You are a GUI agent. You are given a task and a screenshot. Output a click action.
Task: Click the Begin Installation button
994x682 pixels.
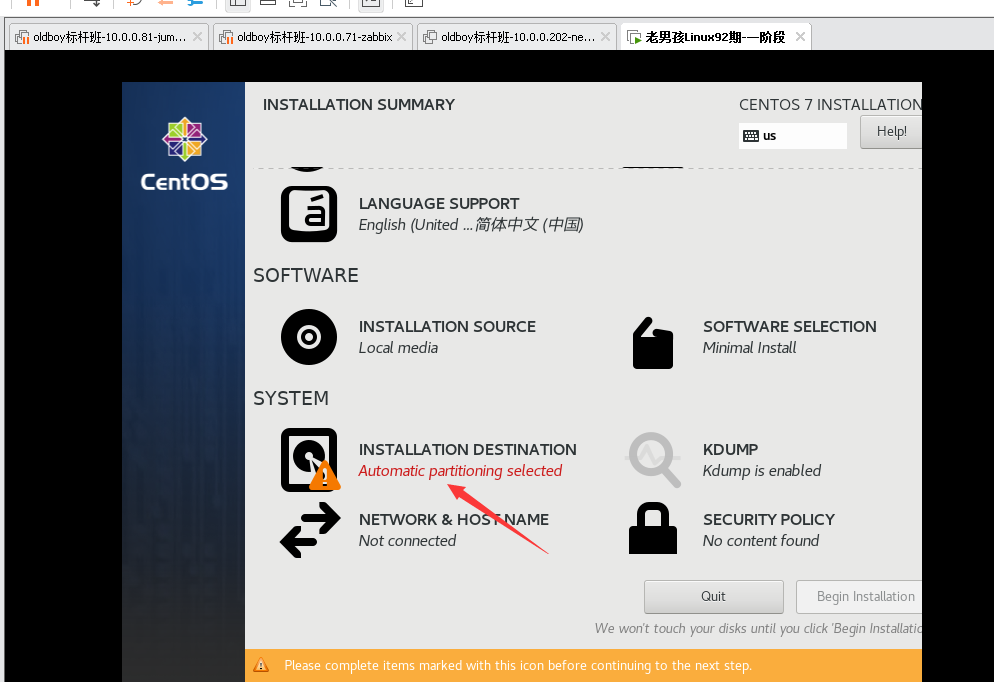[860, 596]
